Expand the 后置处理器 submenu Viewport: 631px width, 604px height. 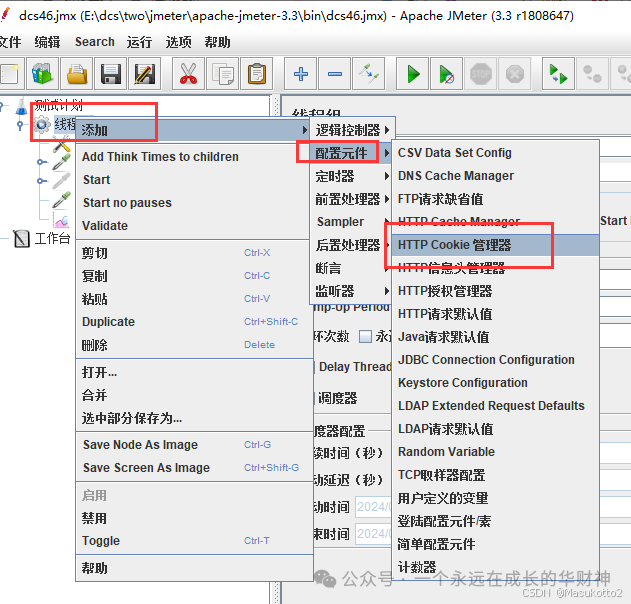349,245
